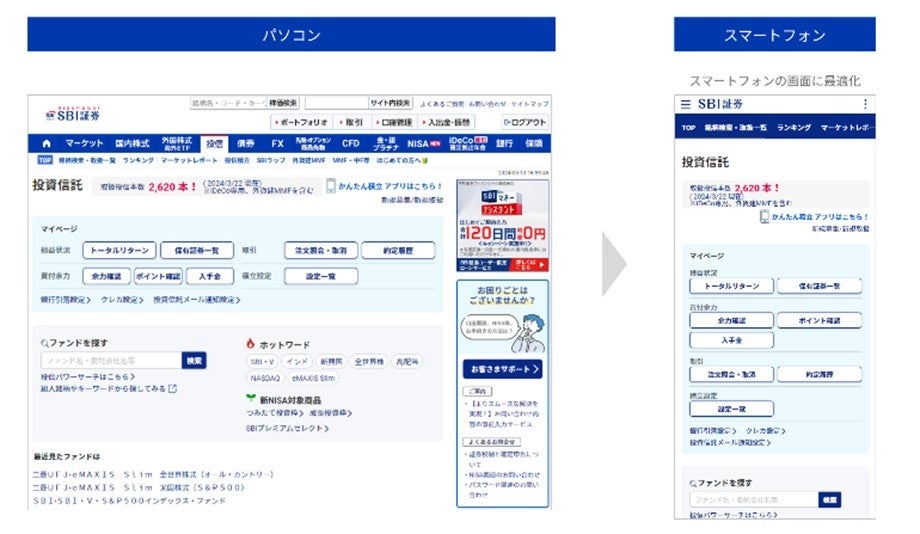Open the iDeCo tab in PC navigation

coord(468,143)
